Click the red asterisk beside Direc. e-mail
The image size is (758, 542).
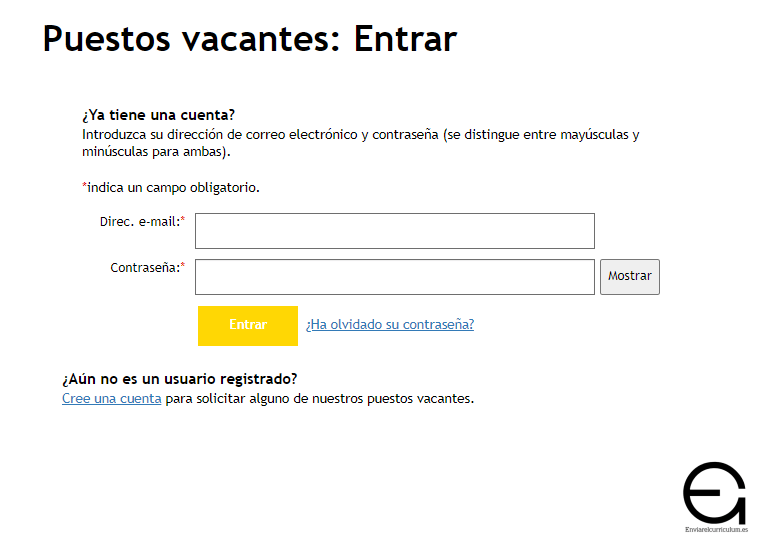(183, 219)
